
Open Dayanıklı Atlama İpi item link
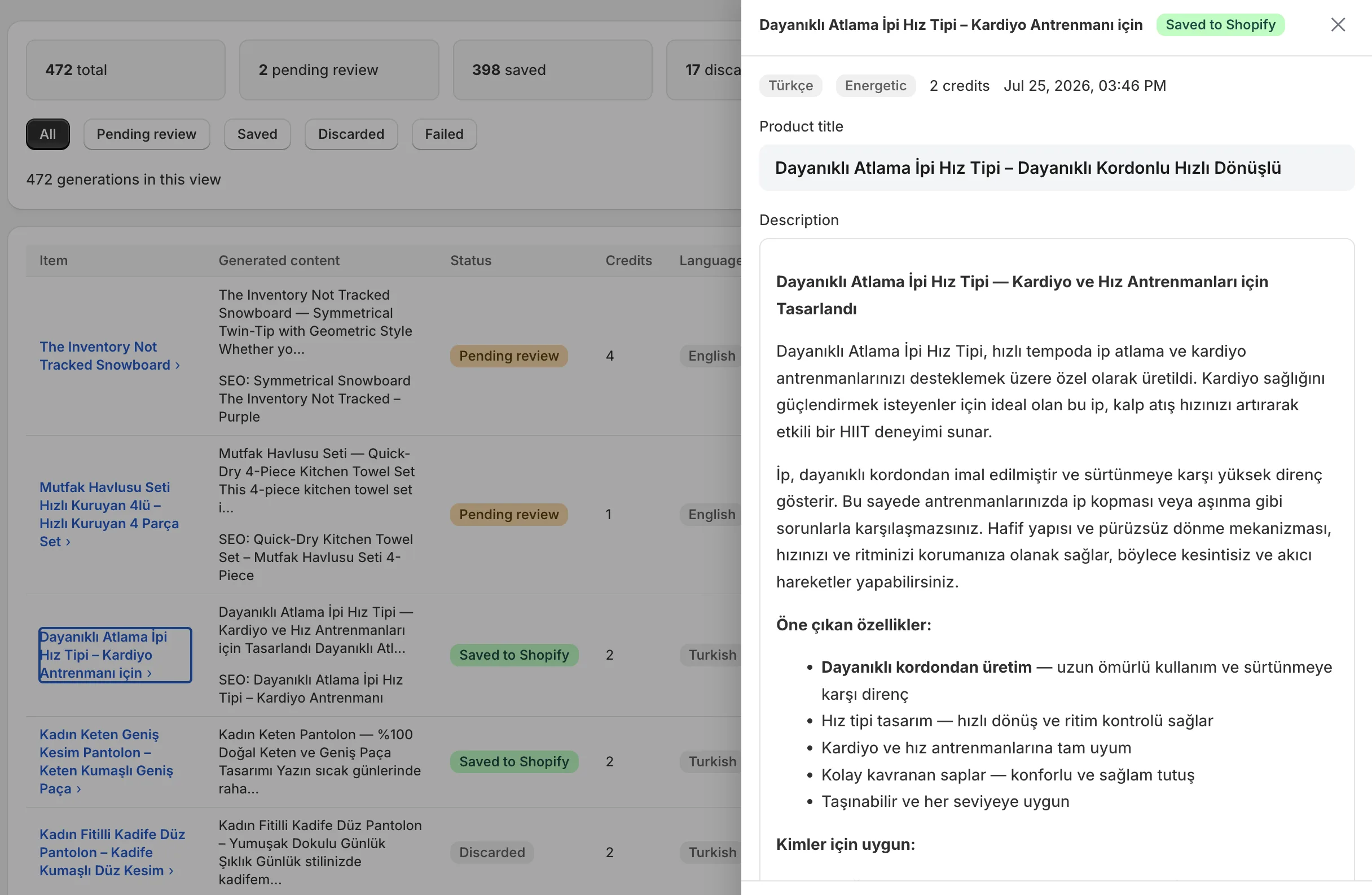(x=115, y=655)
